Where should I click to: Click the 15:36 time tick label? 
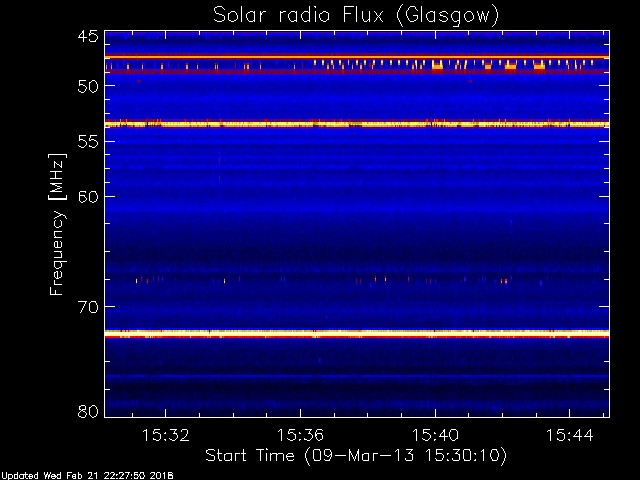(300, 436)
